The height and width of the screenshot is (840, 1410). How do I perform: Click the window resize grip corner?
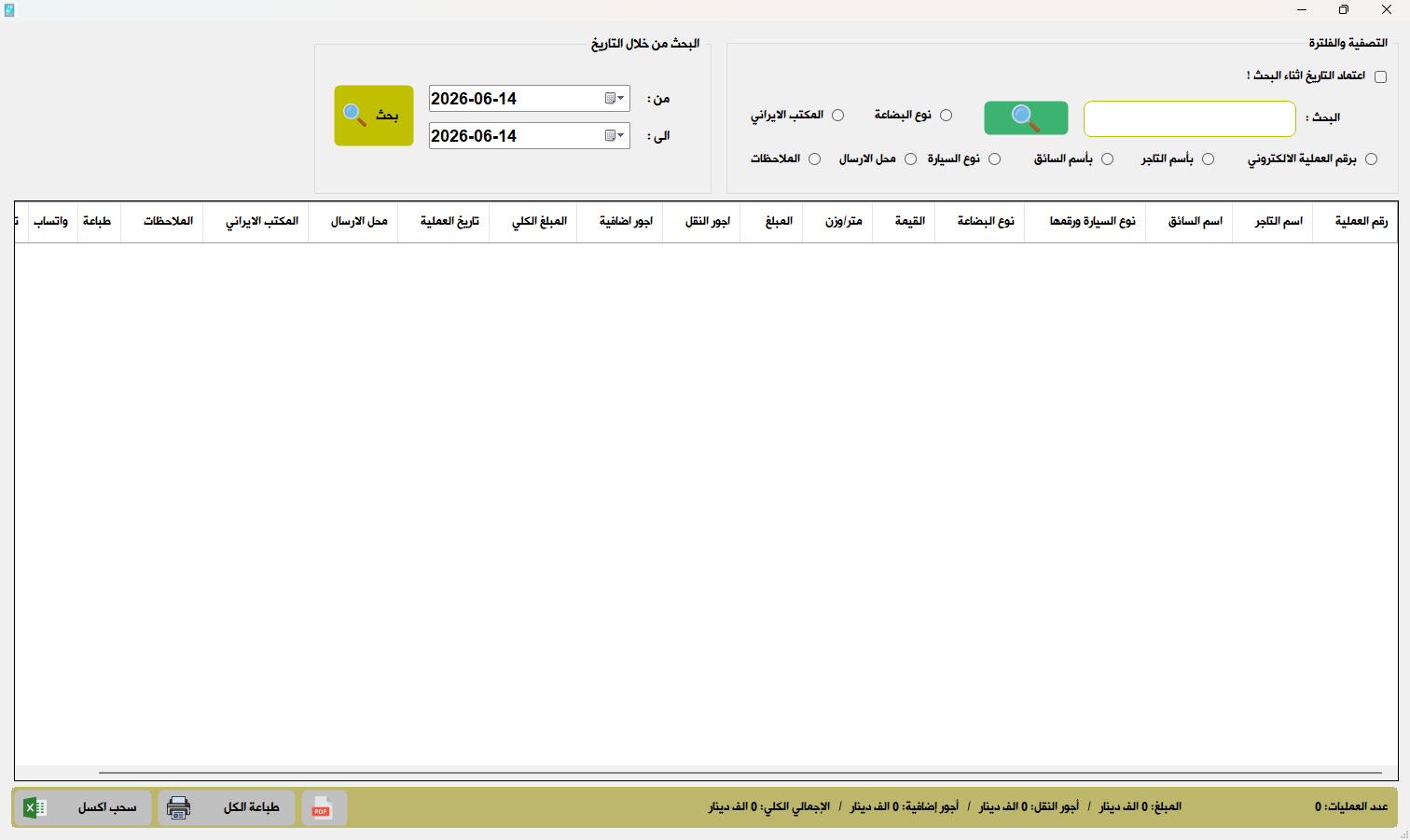point(1403,833)
